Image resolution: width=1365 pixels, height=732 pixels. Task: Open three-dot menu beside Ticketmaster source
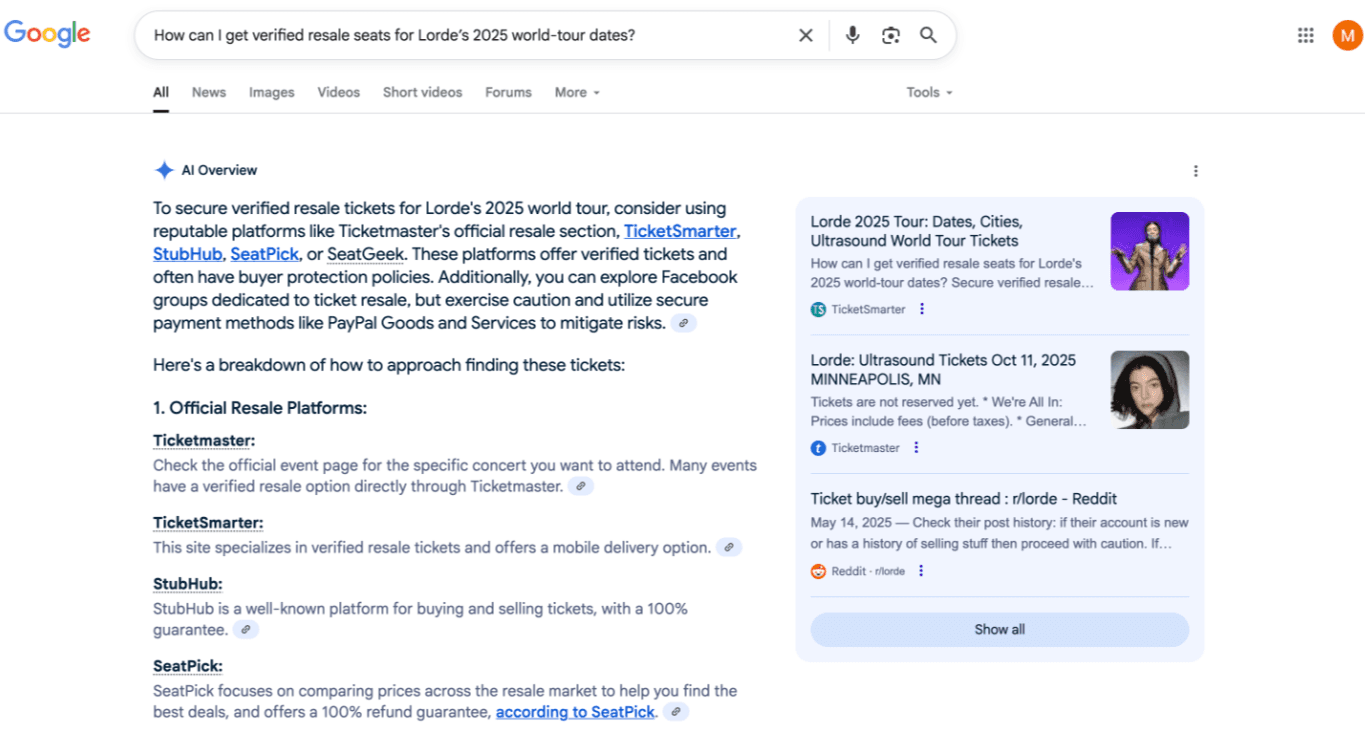(x=916, y=447)
